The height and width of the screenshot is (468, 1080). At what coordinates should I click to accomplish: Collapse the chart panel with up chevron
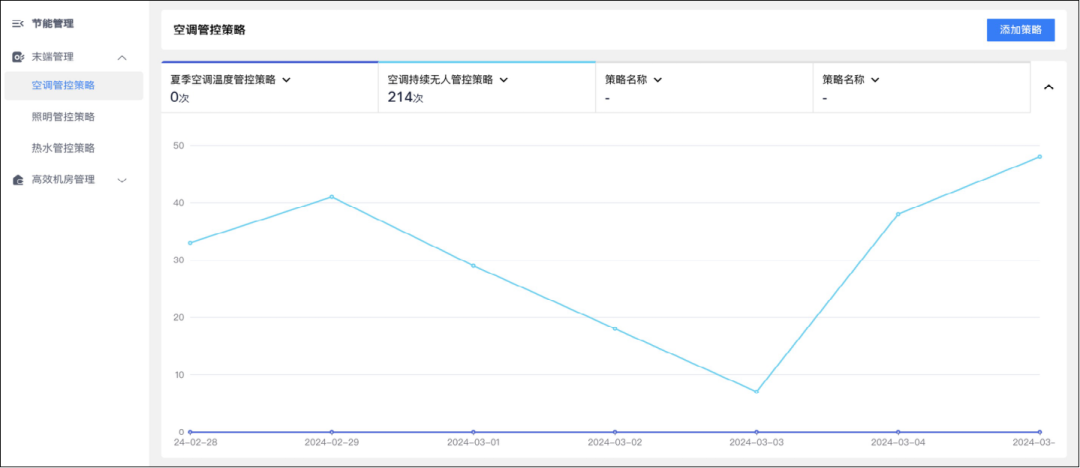click(x=1049, y=87)
